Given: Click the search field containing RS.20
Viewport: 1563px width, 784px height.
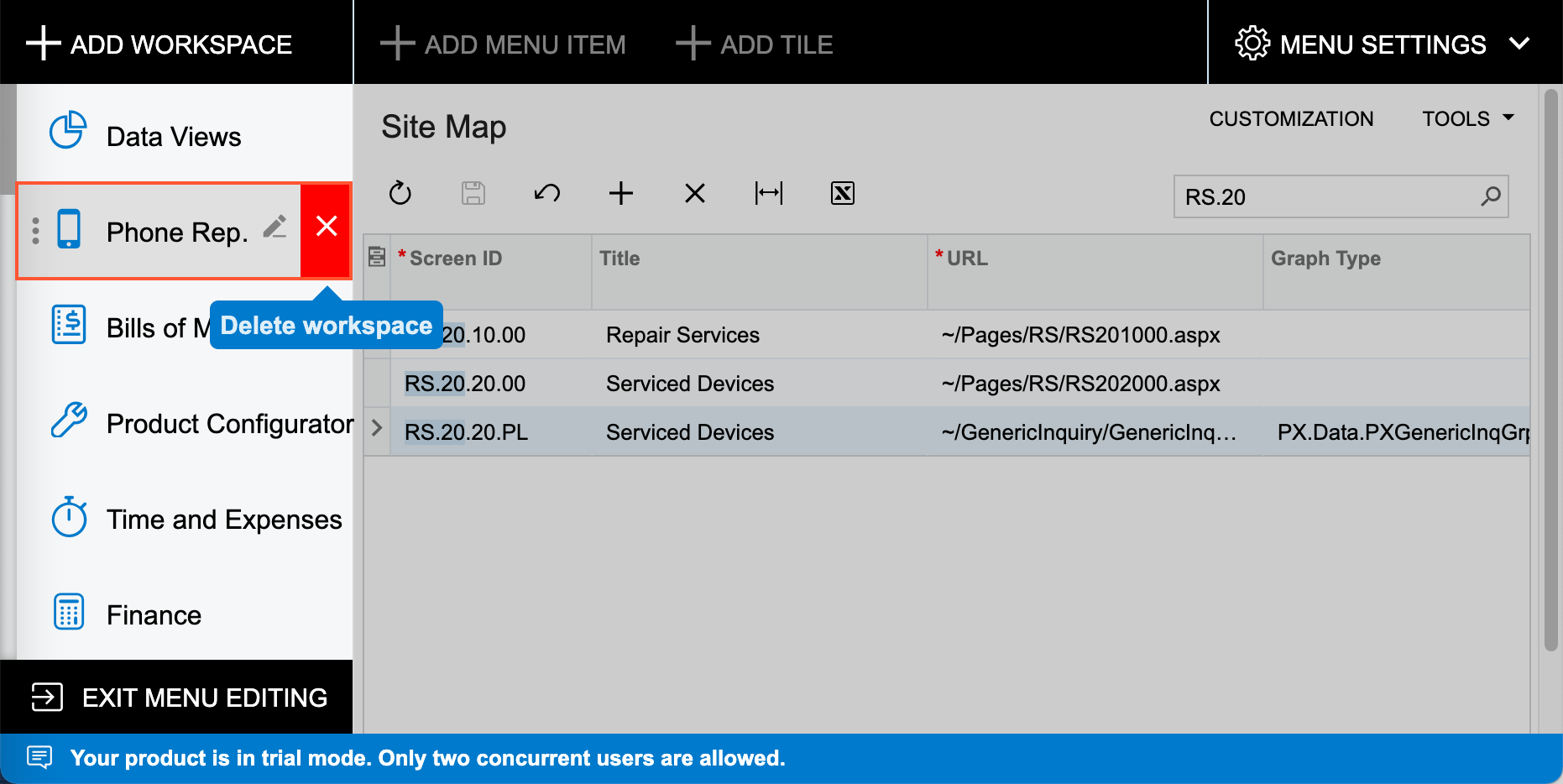Looking at the screenshot, I should pyautogui.click(x=1325, y=197).
